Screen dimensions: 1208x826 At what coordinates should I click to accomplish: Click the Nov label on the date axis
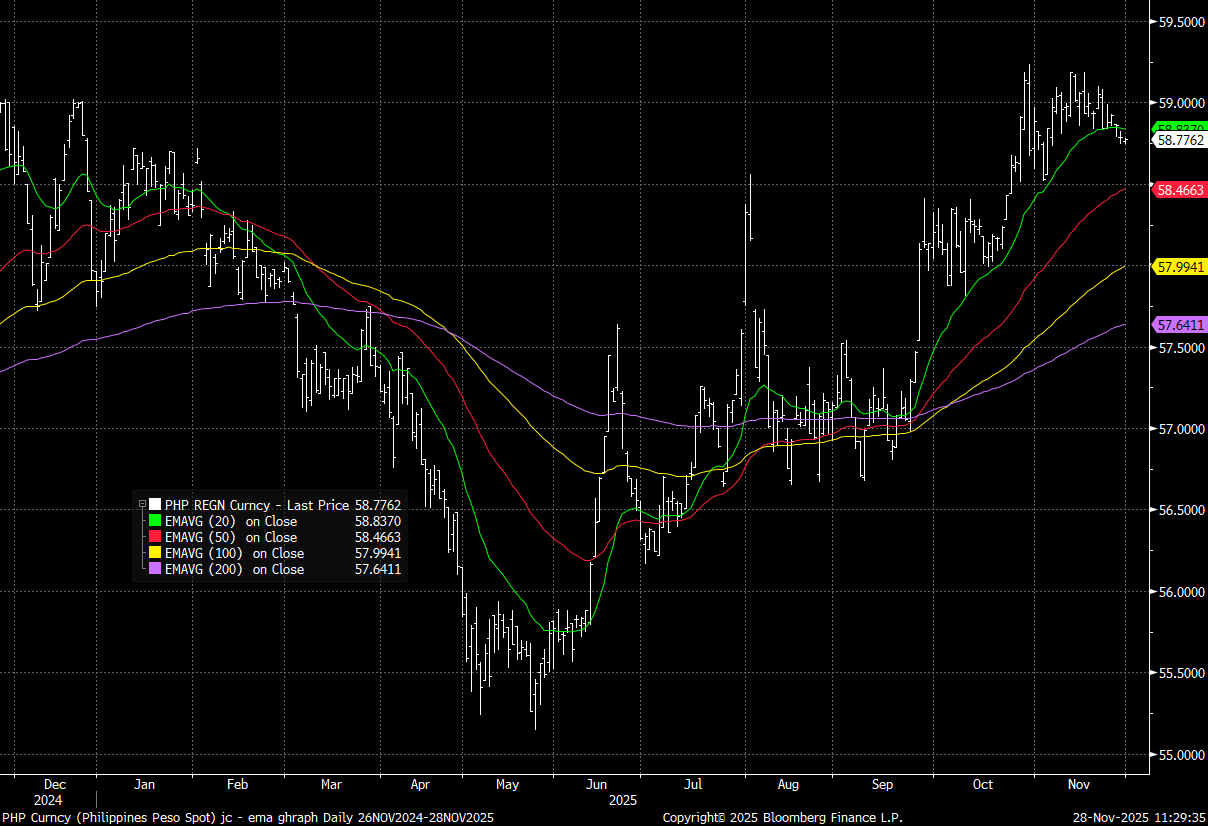1079,786
